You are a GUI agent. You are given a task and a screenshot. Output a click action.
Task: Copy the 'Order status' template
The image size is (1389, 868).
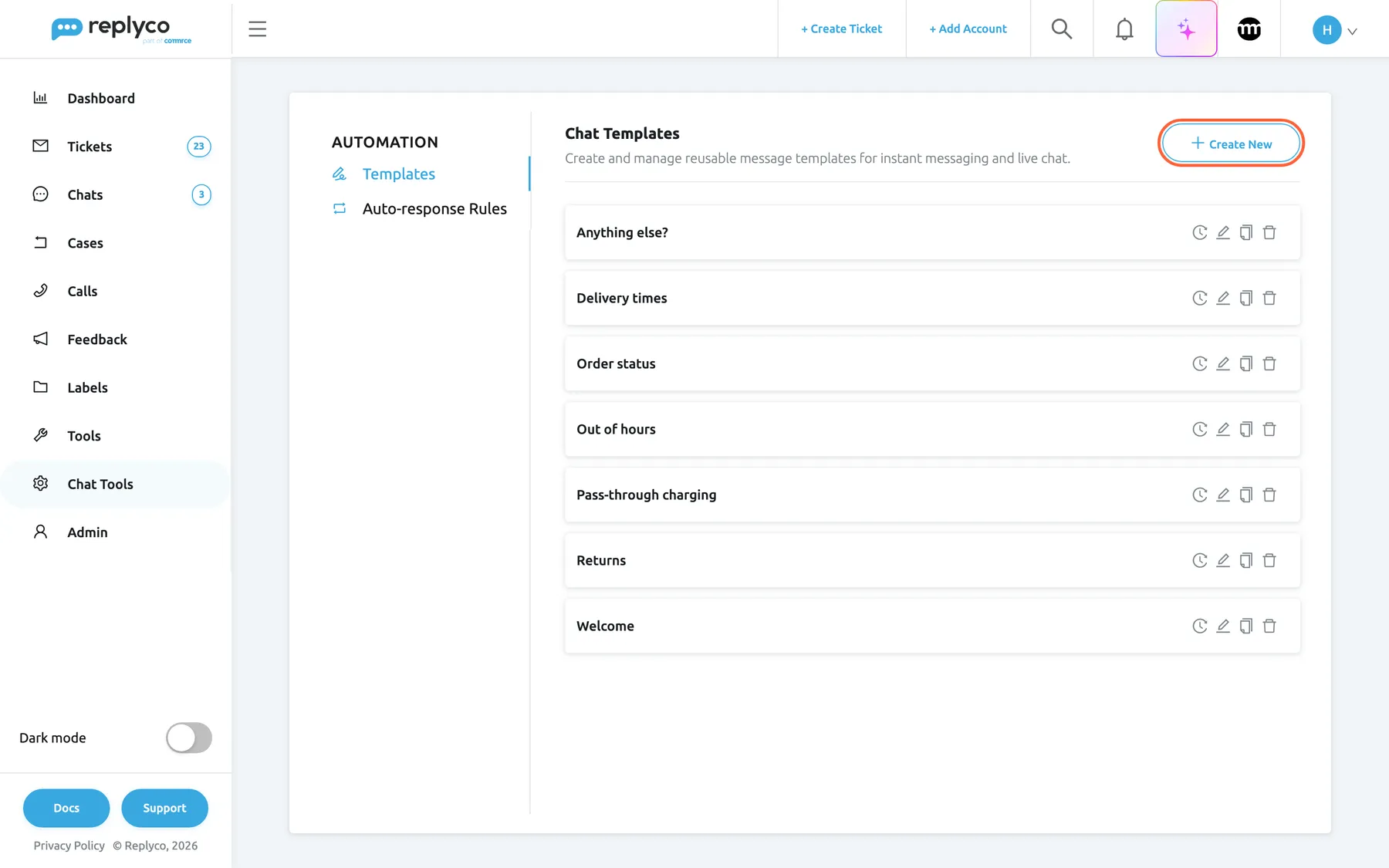pos(1246,363)
